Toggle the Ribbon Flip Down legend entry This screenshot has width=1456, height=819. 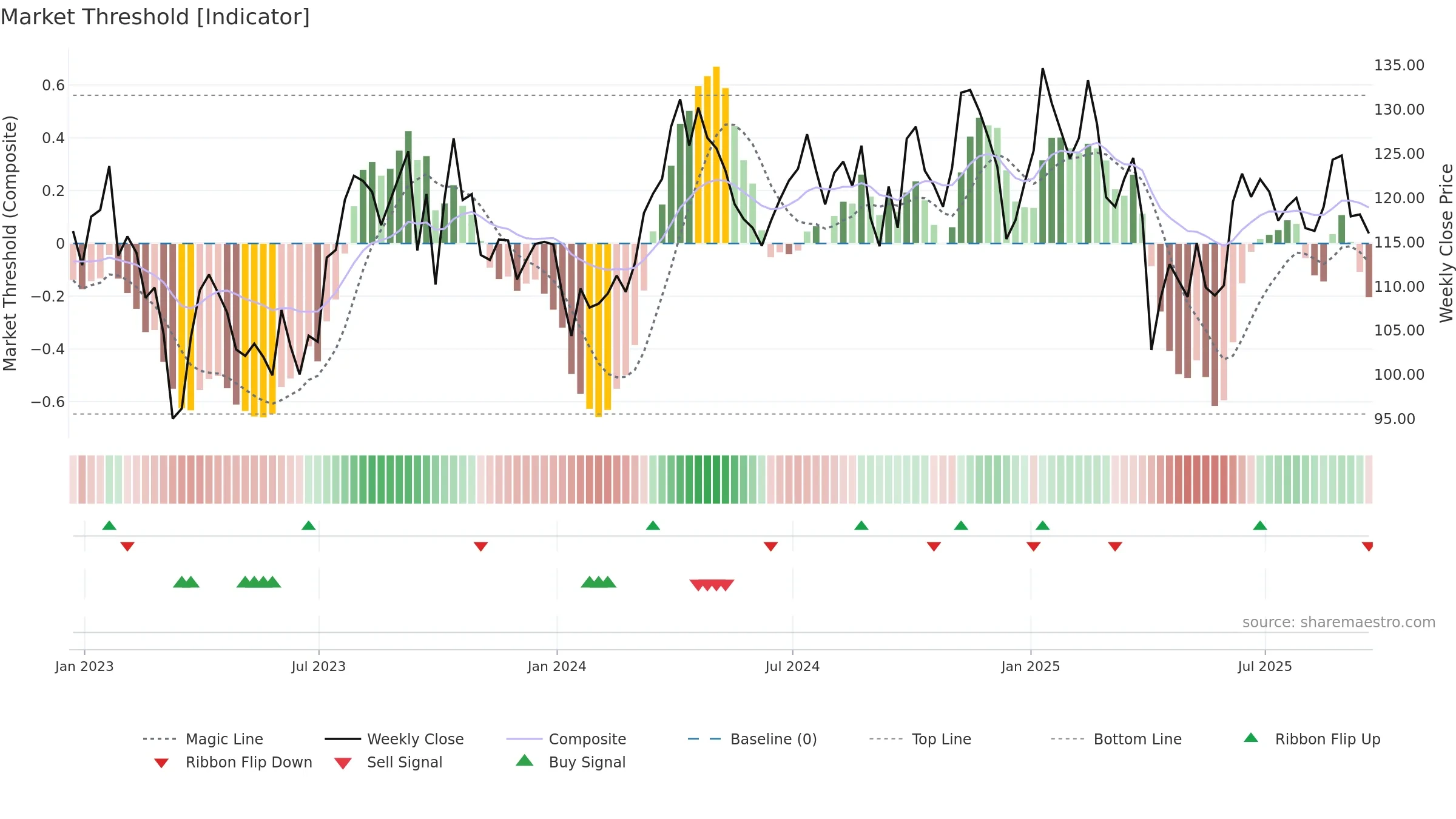click(232, 762)
